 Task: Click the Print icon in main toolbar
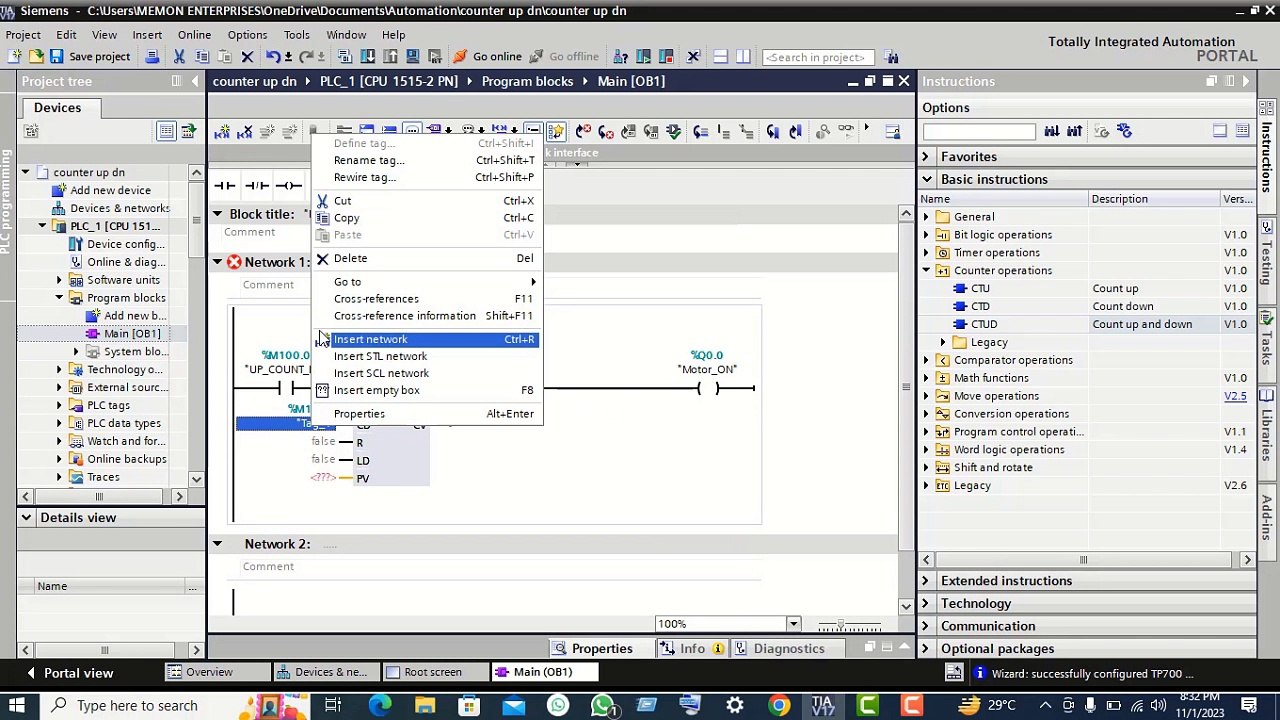pos(152,57)
